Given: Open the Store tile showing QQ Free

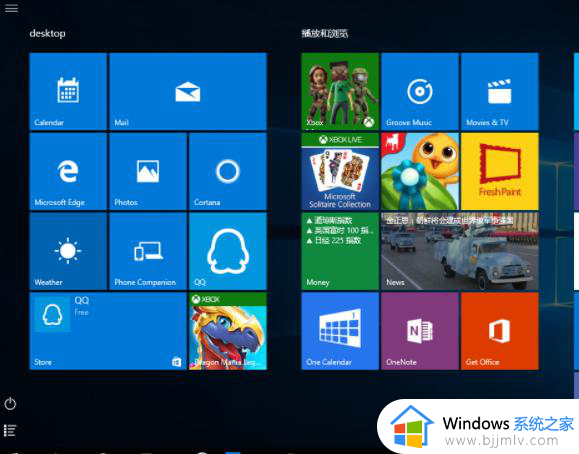Looking at the screenshot, I should 108,331.
